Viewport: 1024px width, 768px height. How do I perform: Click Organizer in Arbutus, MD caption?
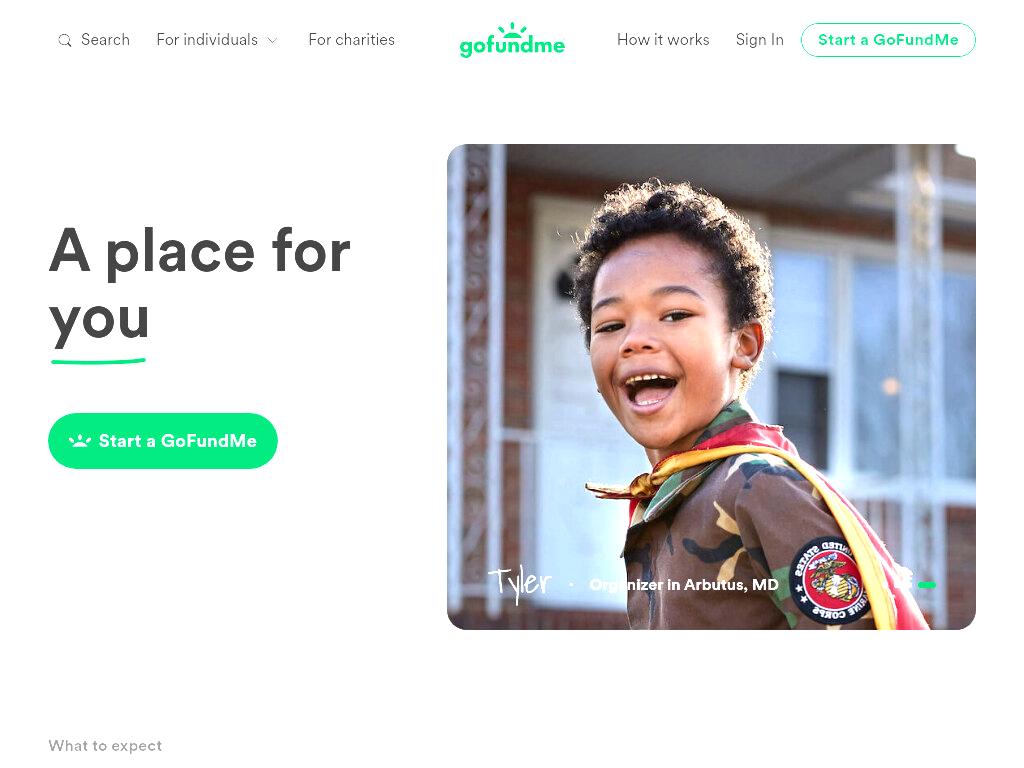tap(684, 584)
